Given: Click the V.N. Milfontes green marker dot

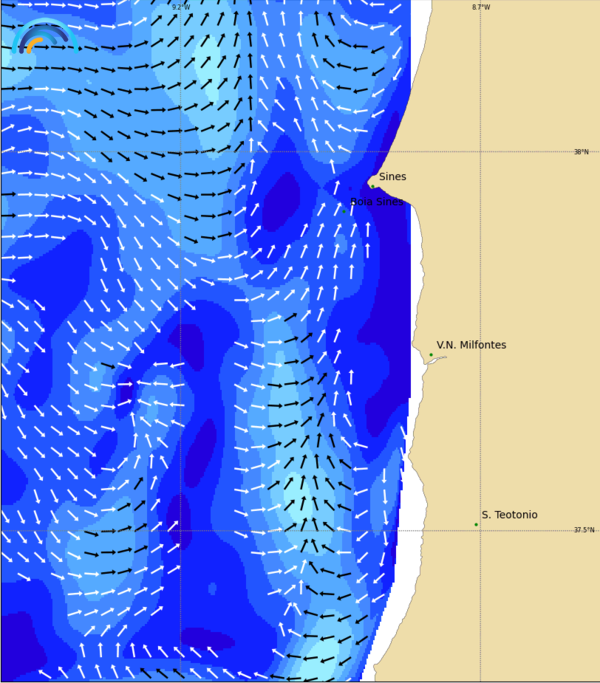Looking at the screenshot, I should click(431, 354).
